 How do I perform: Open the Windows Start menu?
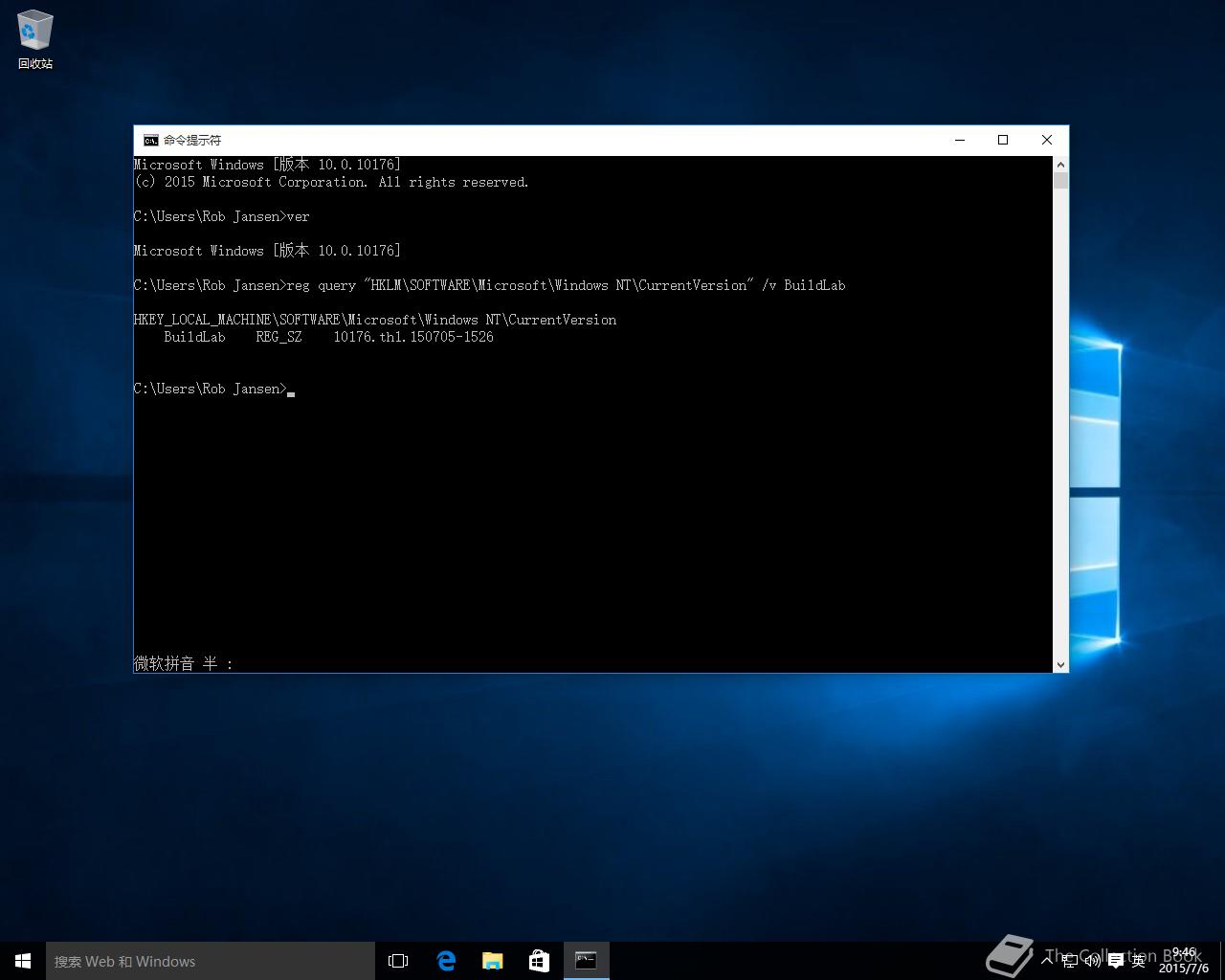coord(23,961)
